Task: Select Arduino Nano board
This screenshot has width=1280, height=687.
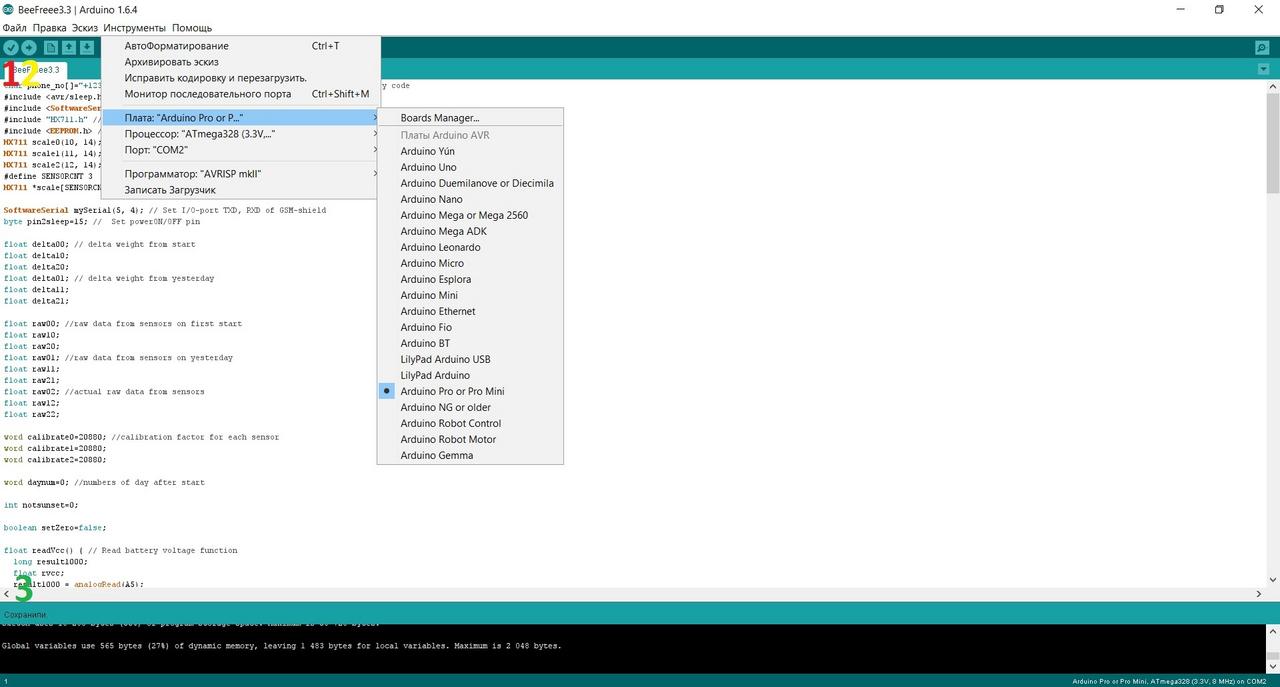Action: (470, 199)
